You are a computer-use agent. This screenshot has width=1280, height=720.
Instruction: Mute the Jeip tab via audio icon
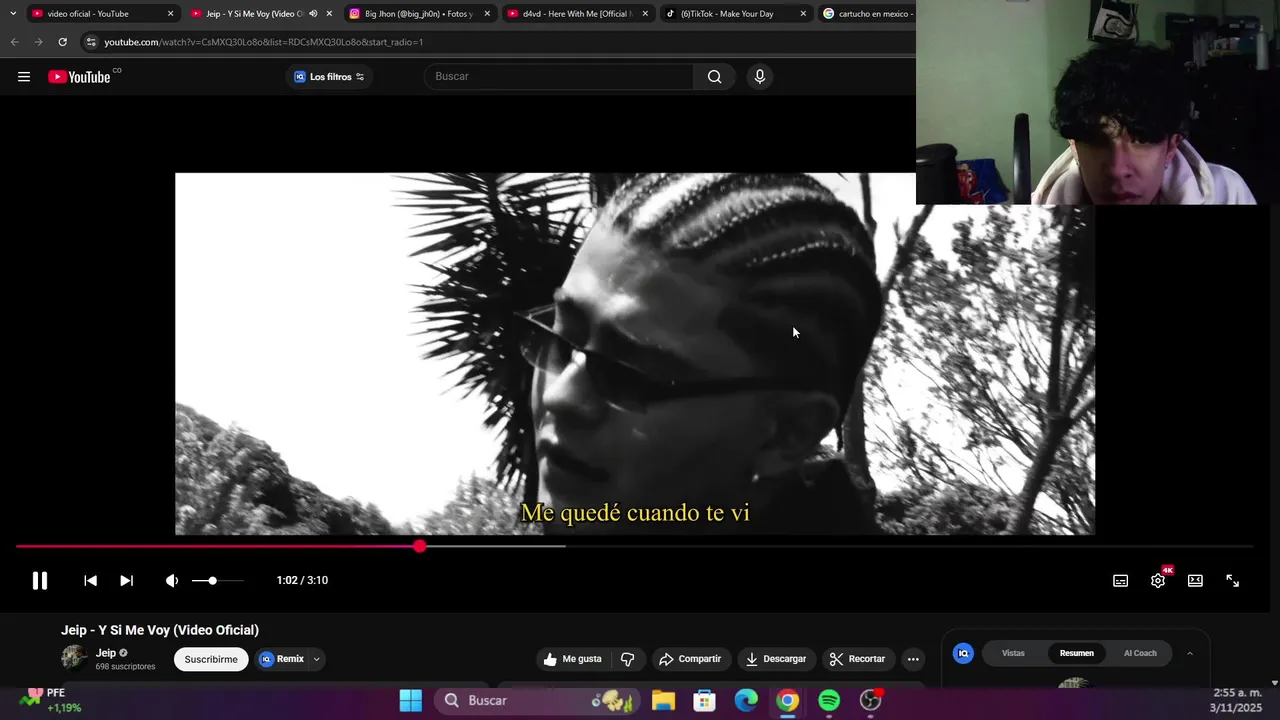[x=313, y=14]
